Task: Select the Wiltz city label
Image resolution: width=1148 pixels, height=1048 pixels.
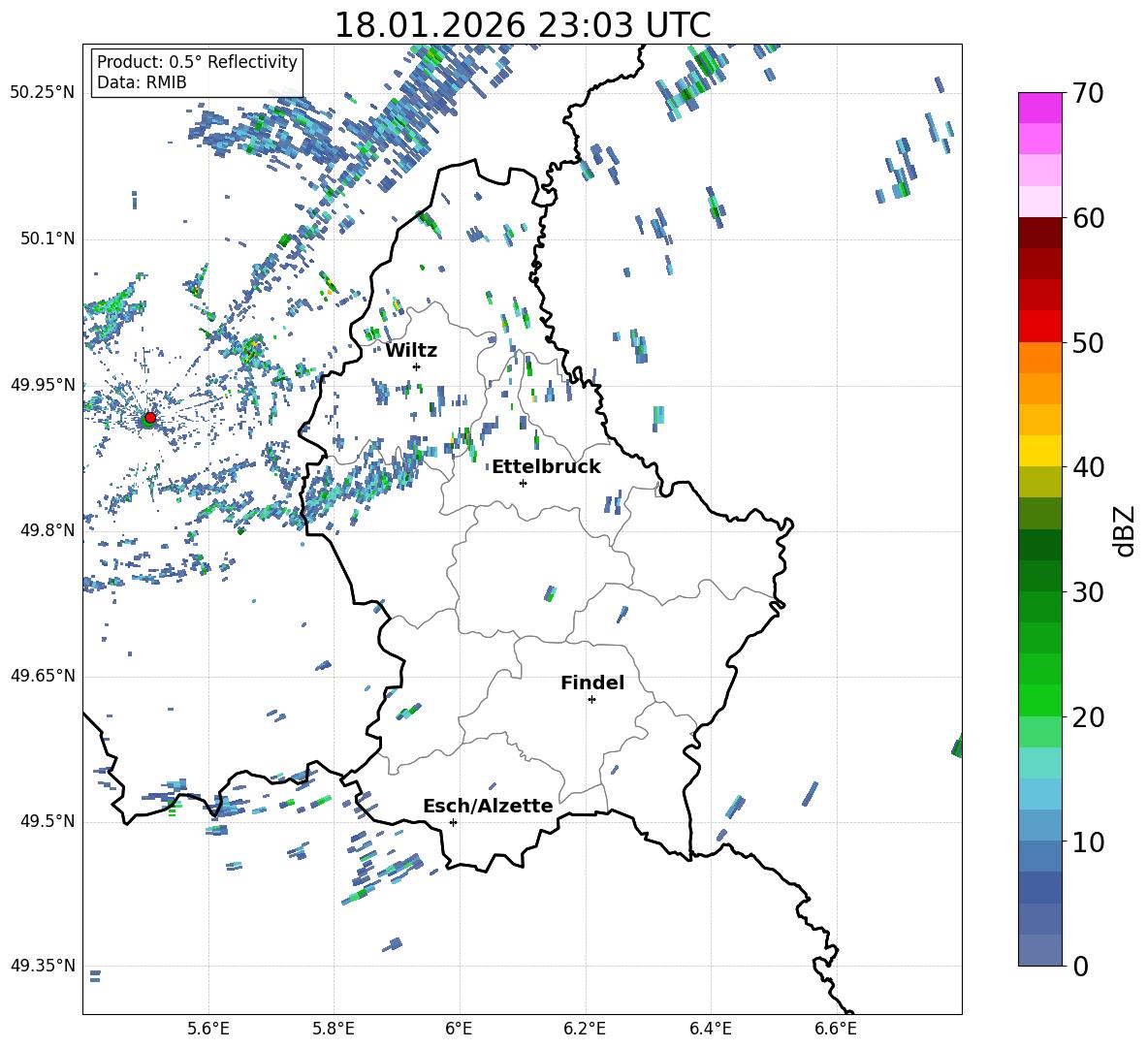Action: 411,350
